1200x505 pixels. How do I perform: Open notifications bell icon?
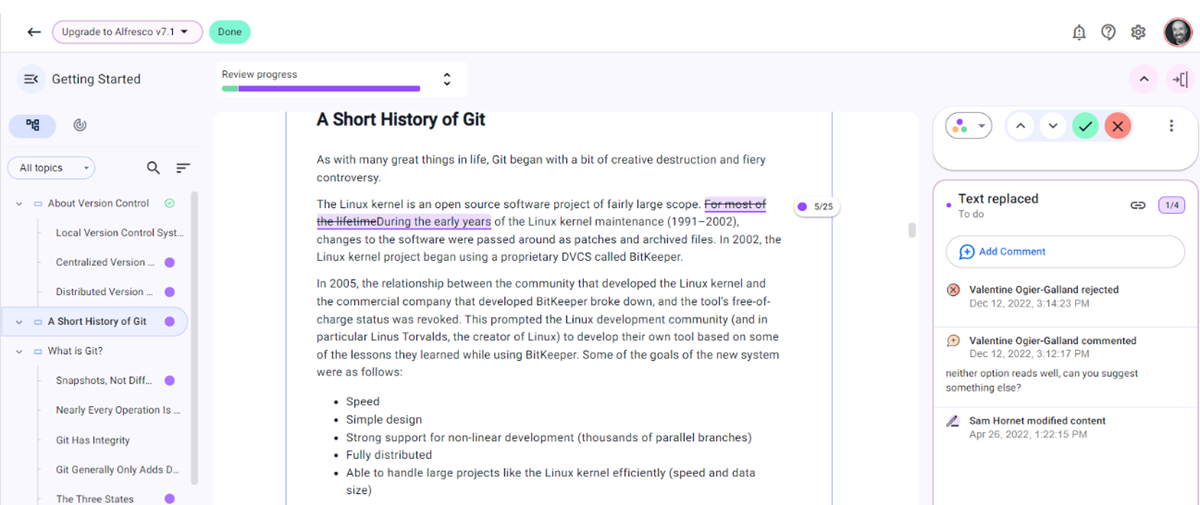[1079, 32]
